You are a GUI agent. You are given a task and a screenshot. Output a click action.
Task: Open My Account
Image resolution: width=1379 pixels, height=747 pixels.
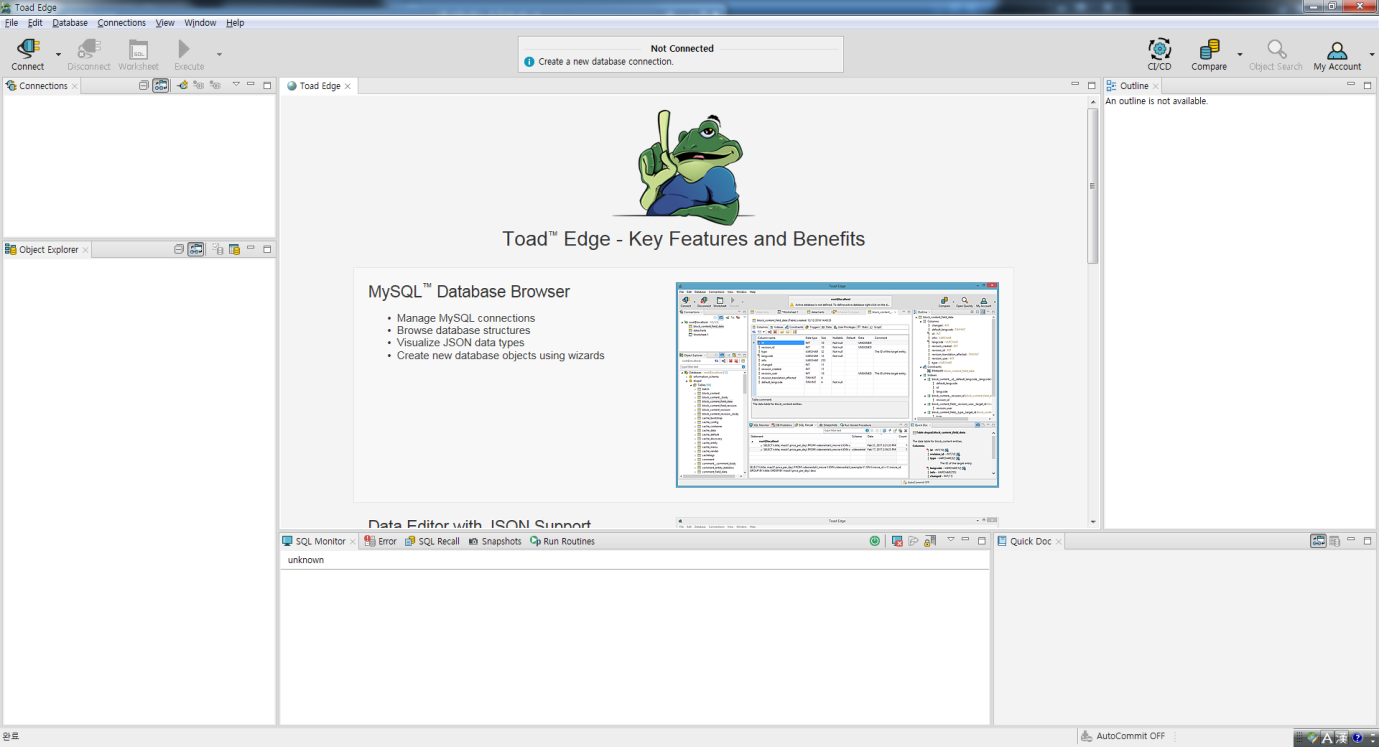(x=1337, y=54)
